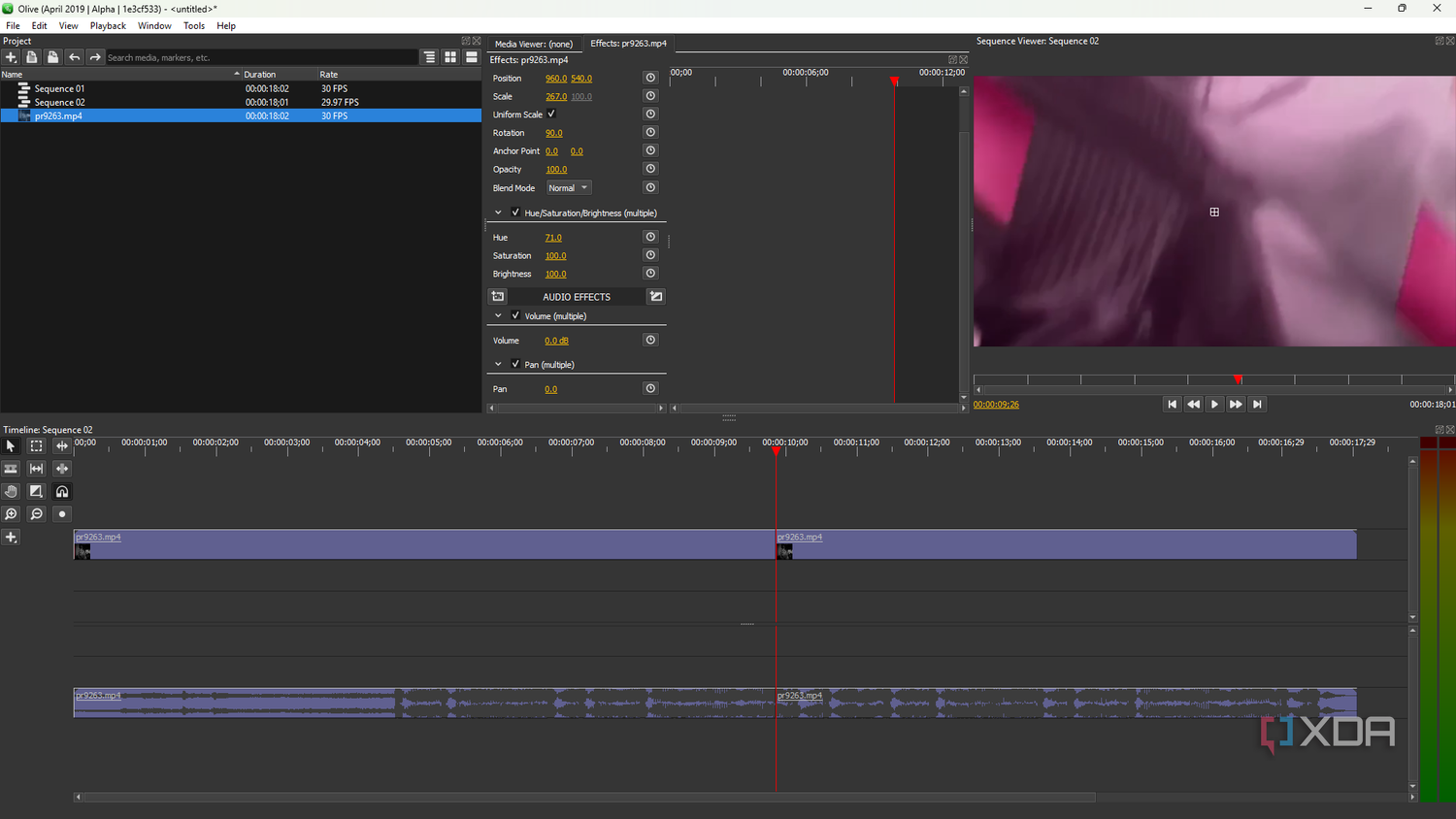The width and height of the screenshot is (1456, 819).
Task: Click timeline Zoom In magnifier
Action: click(x=11, y=514)
